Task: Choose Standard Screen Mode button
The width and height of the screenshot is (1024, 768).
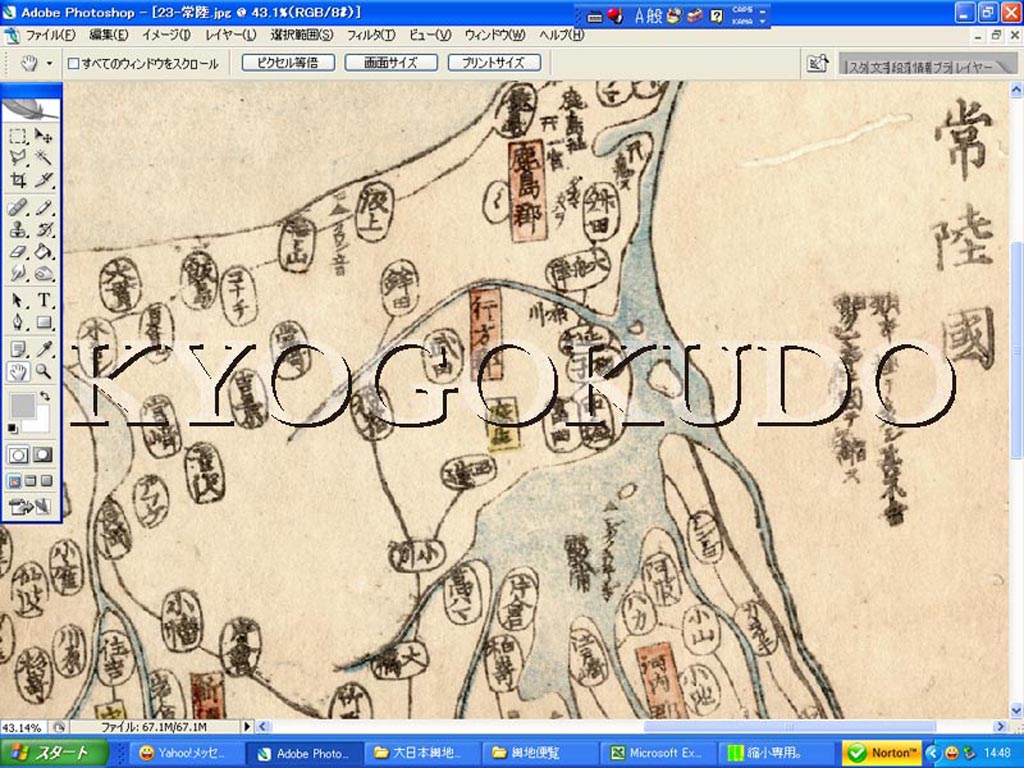Action: (x=14, y=481)
